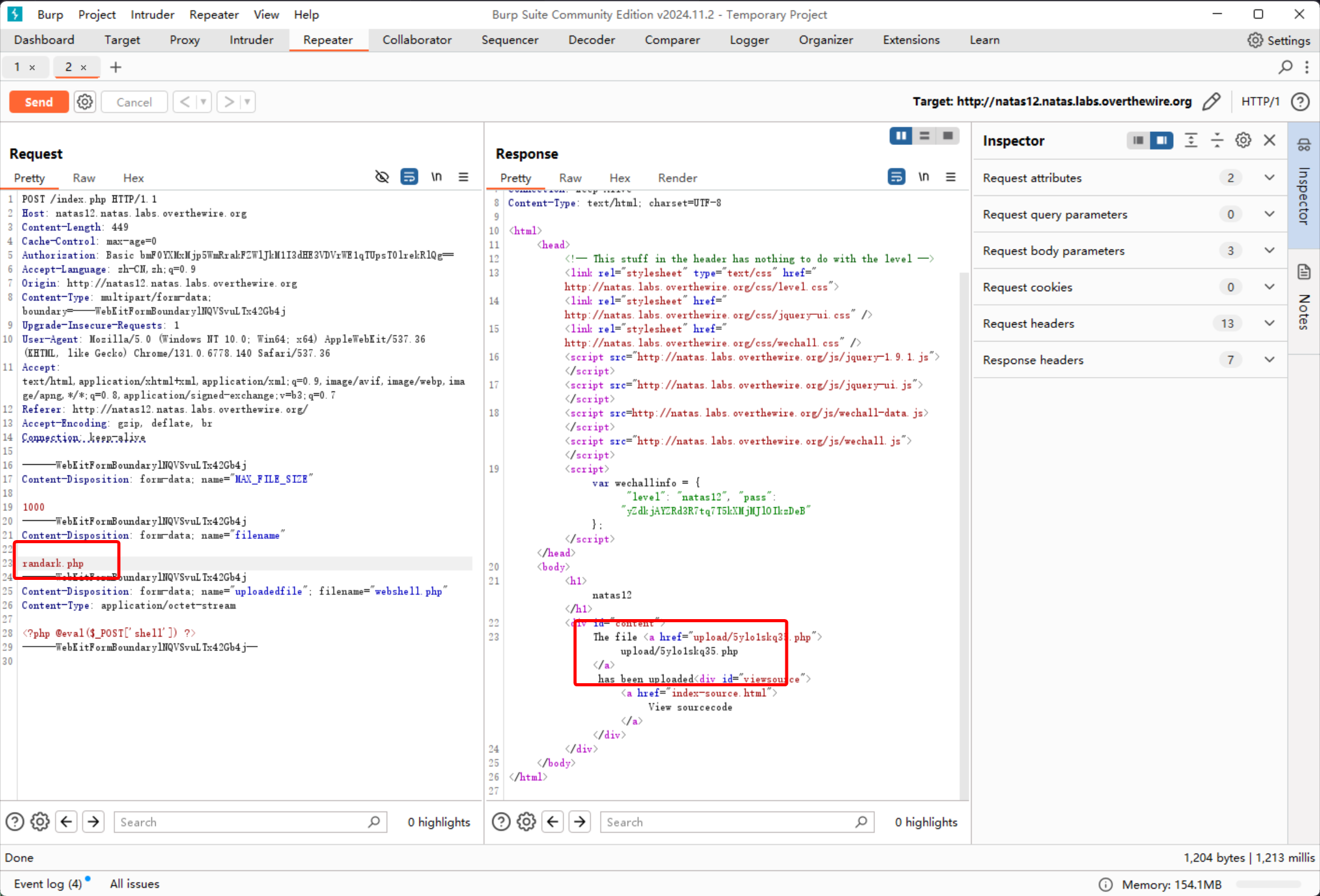The width and height of the screenshot is (1320, 896).
Task: Open dropdown next to the forward history arrow
Action: point(248,102)
